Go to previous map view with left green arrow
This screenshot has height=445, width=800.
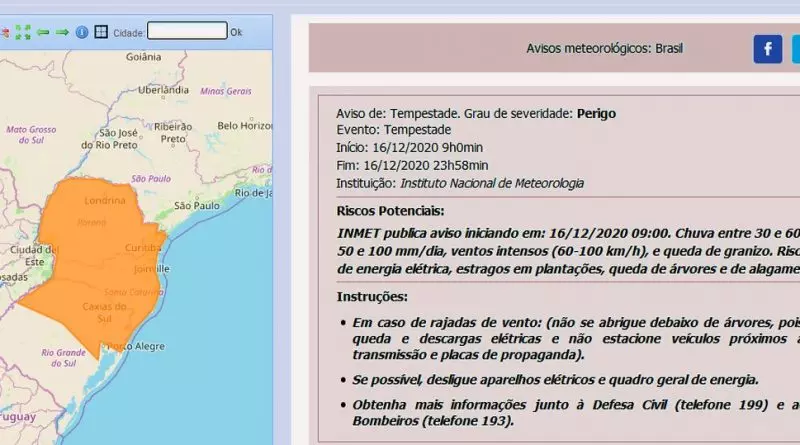point(43,32)
